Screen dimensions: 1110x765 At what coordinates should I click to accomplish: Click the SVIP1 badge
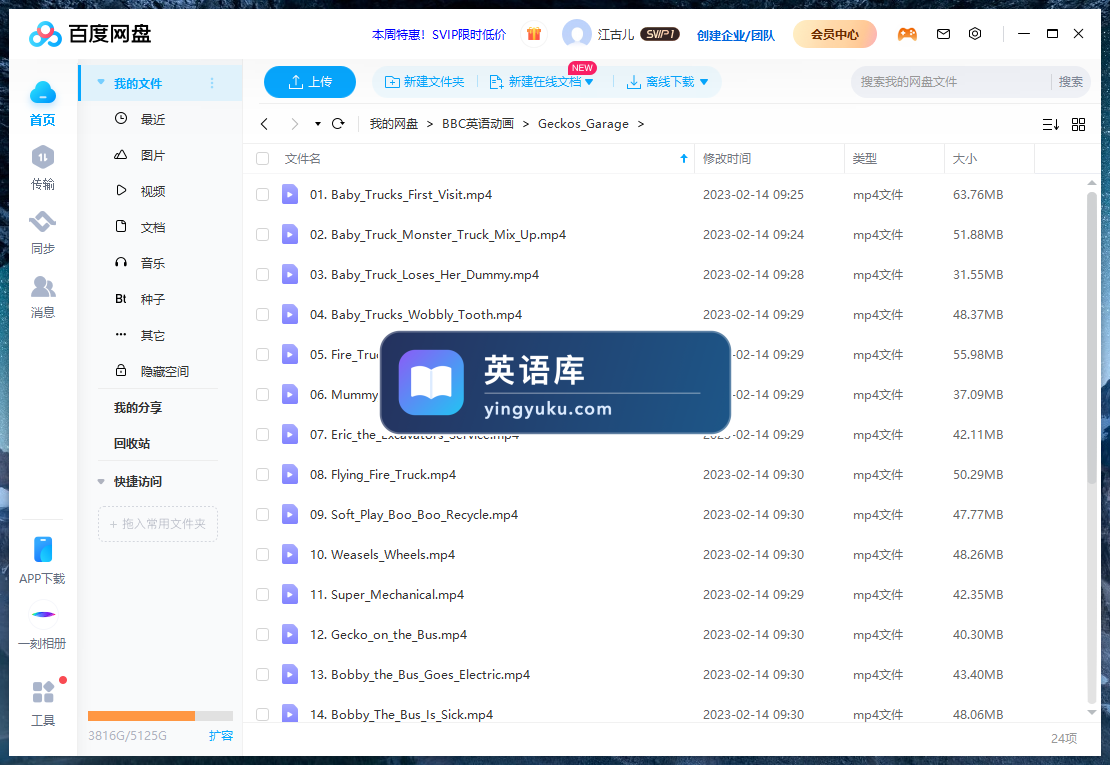click(x=660, y=34)
